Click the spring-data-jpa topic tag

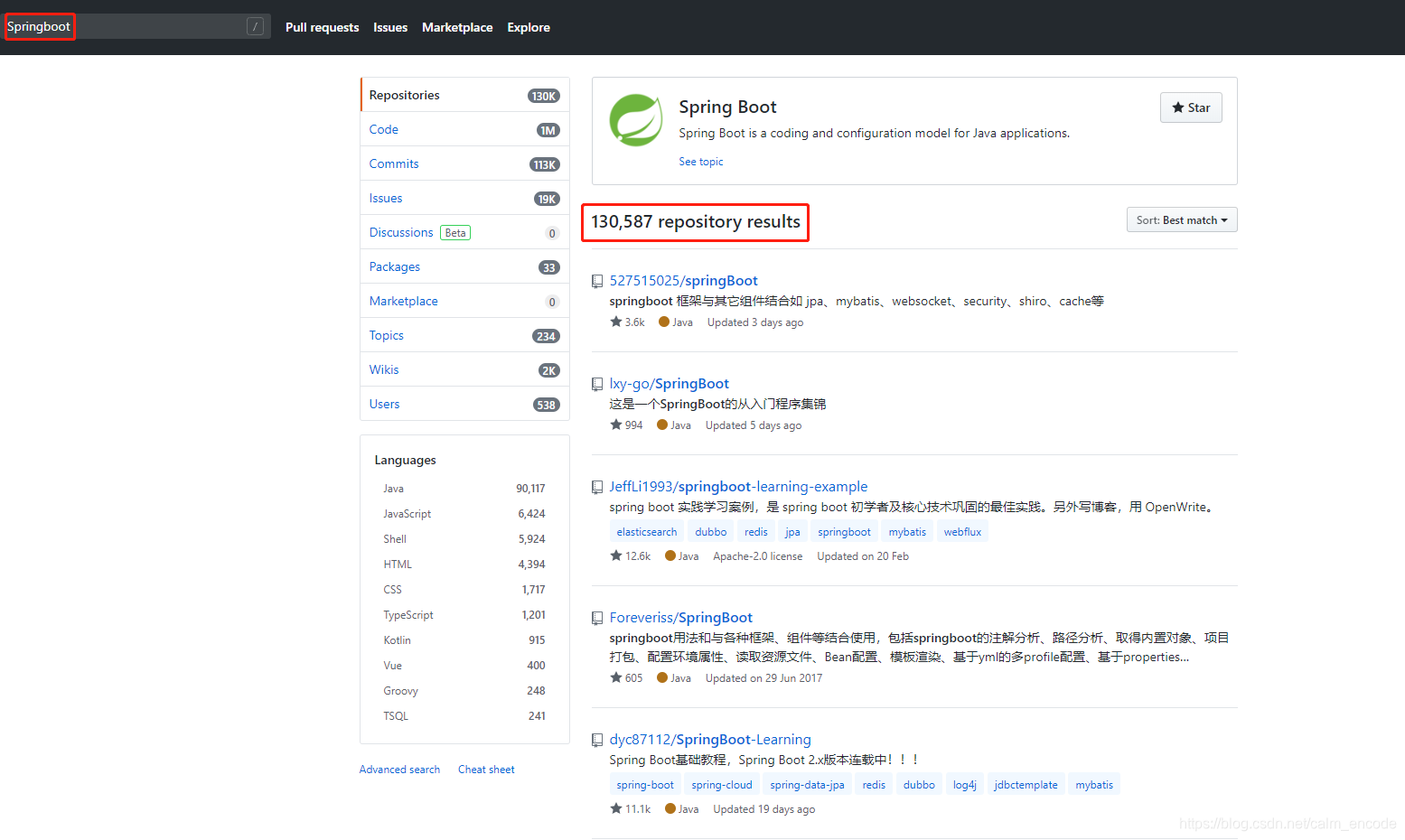tap(807, 785)
